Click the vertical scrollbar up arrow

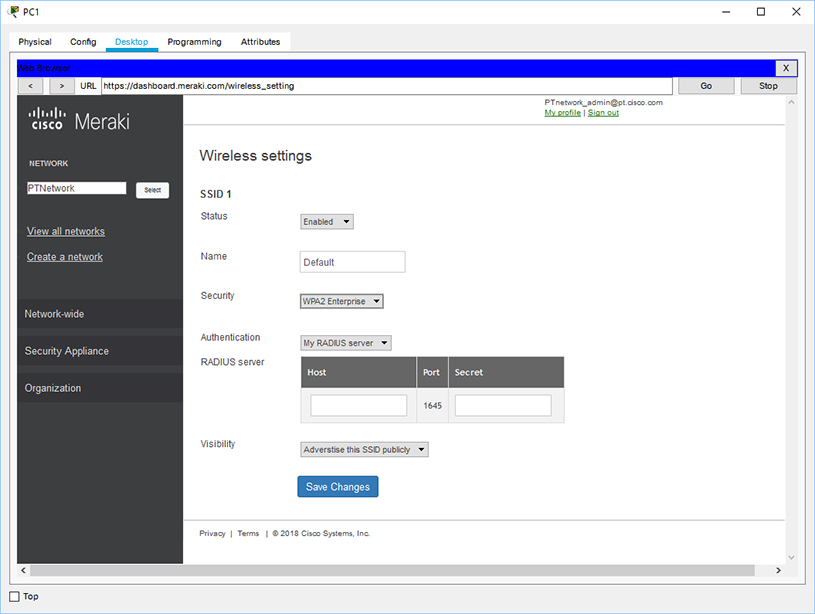(x=791, y=102)
